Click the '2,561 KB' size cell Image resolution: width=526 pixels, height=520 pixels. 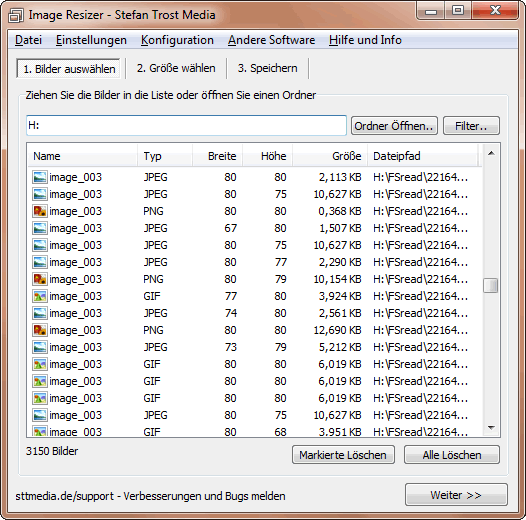340,313
